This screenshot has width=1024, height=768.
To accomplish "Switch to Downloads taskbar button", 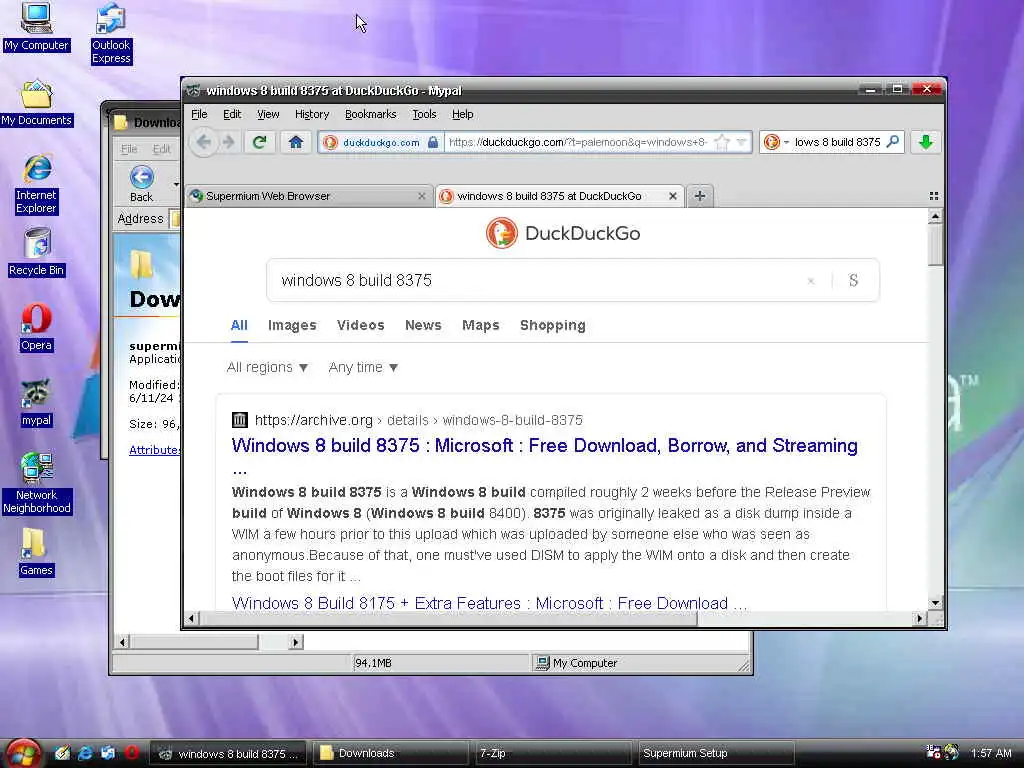I will click(391, 754).
